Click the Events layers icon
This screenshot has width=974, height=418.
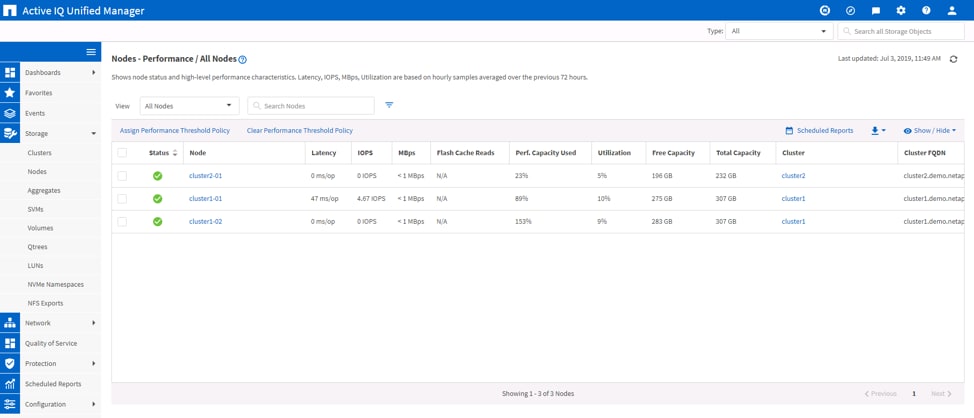(9, 114)
